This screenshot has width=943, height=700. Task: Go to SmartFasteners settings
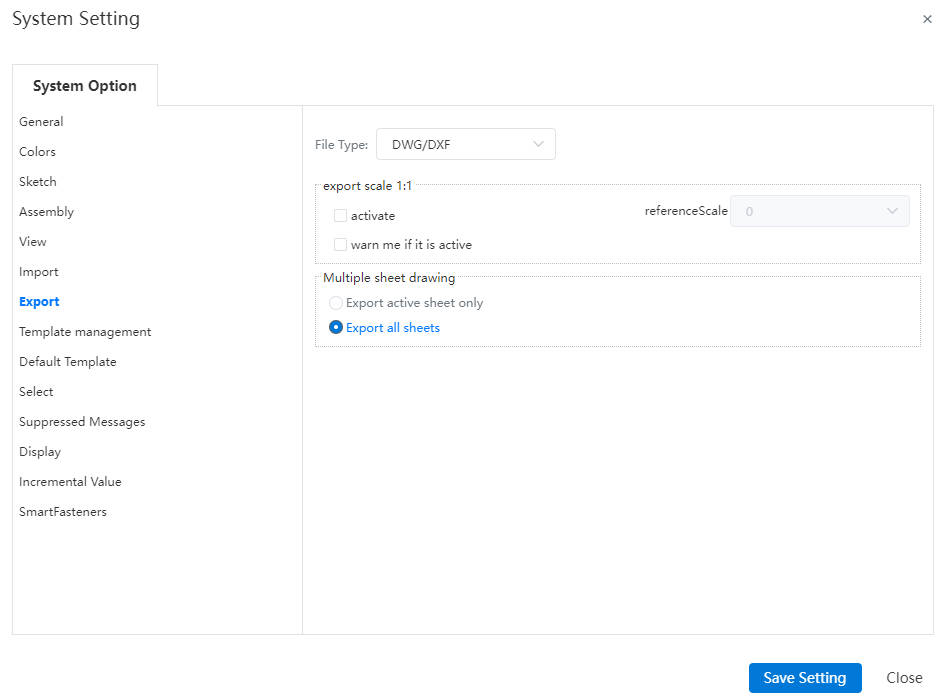pos(63,512)
